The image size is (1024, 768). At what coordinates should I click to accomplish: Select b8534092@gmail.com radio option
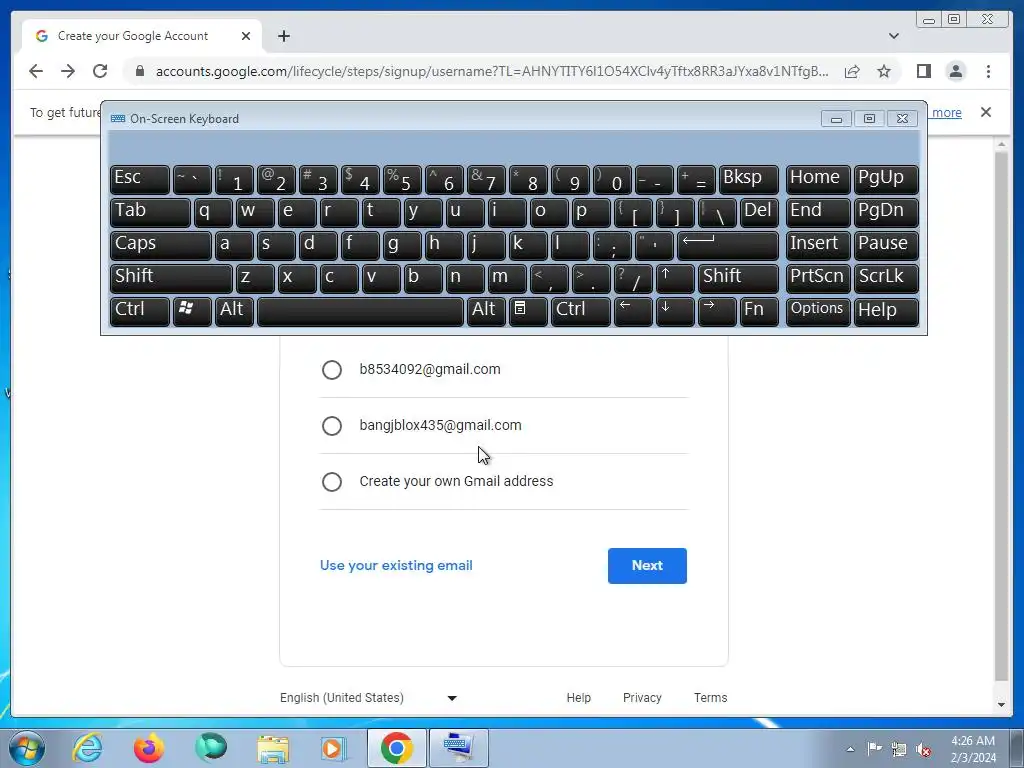332,370
